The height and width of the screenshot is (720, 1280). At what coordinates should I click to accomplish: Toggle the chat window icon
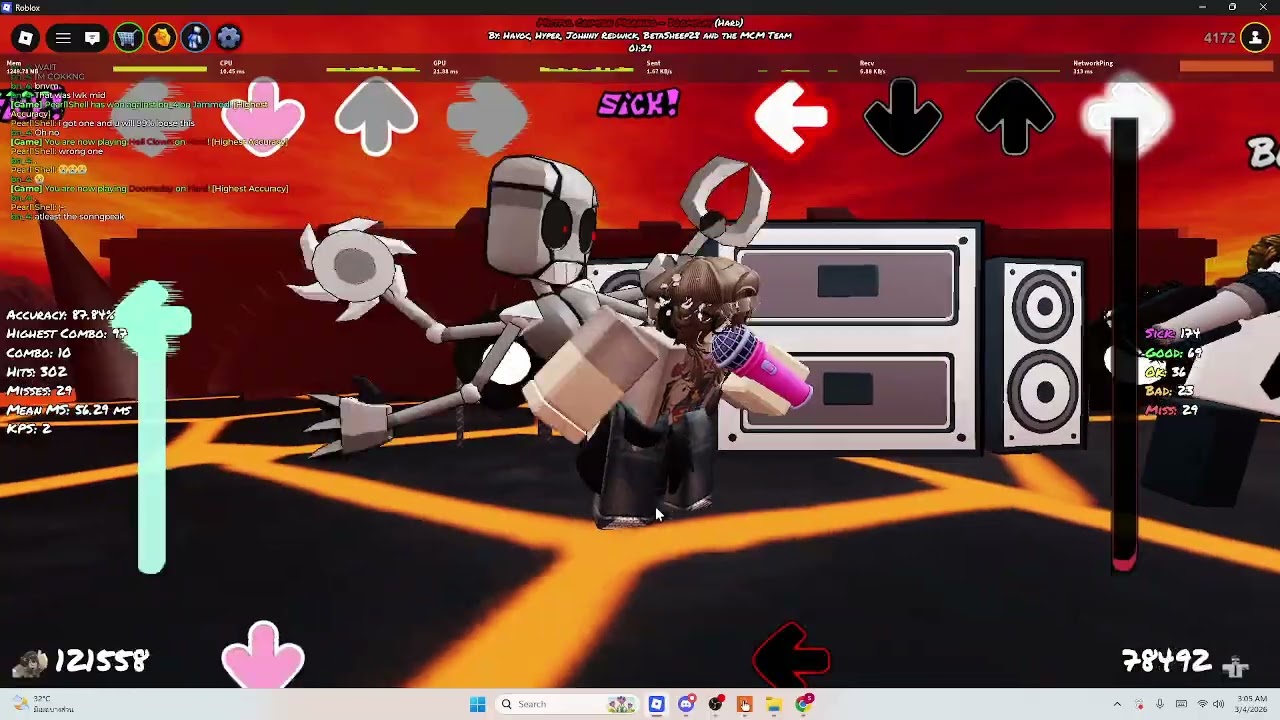coord(92,38)
